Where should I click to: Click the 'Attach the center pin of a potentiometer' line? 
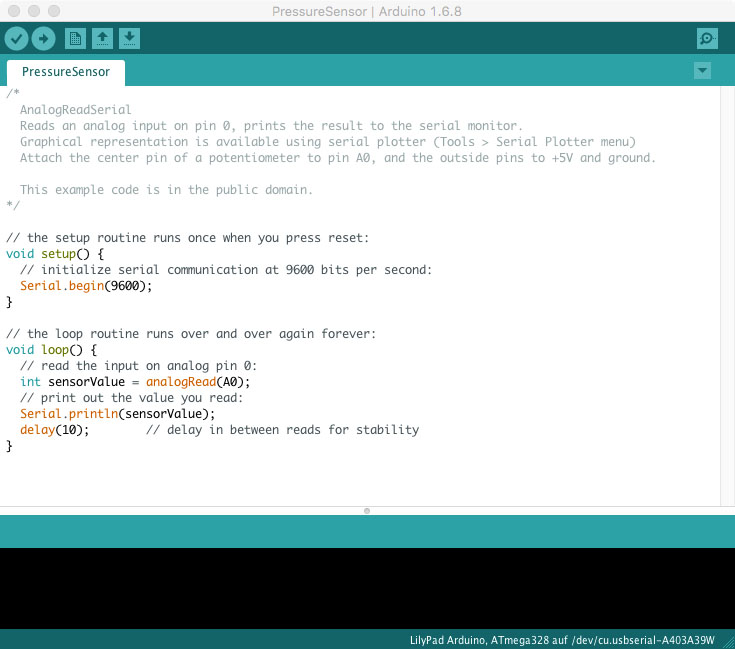tap(338, 158)
